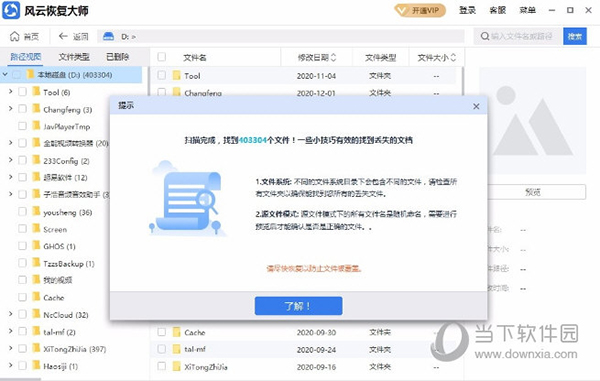Sort by 修改日期 using its sort arrows
This screenshot has width=600, height=381.
pyautogui.click(x=333, y=57)
